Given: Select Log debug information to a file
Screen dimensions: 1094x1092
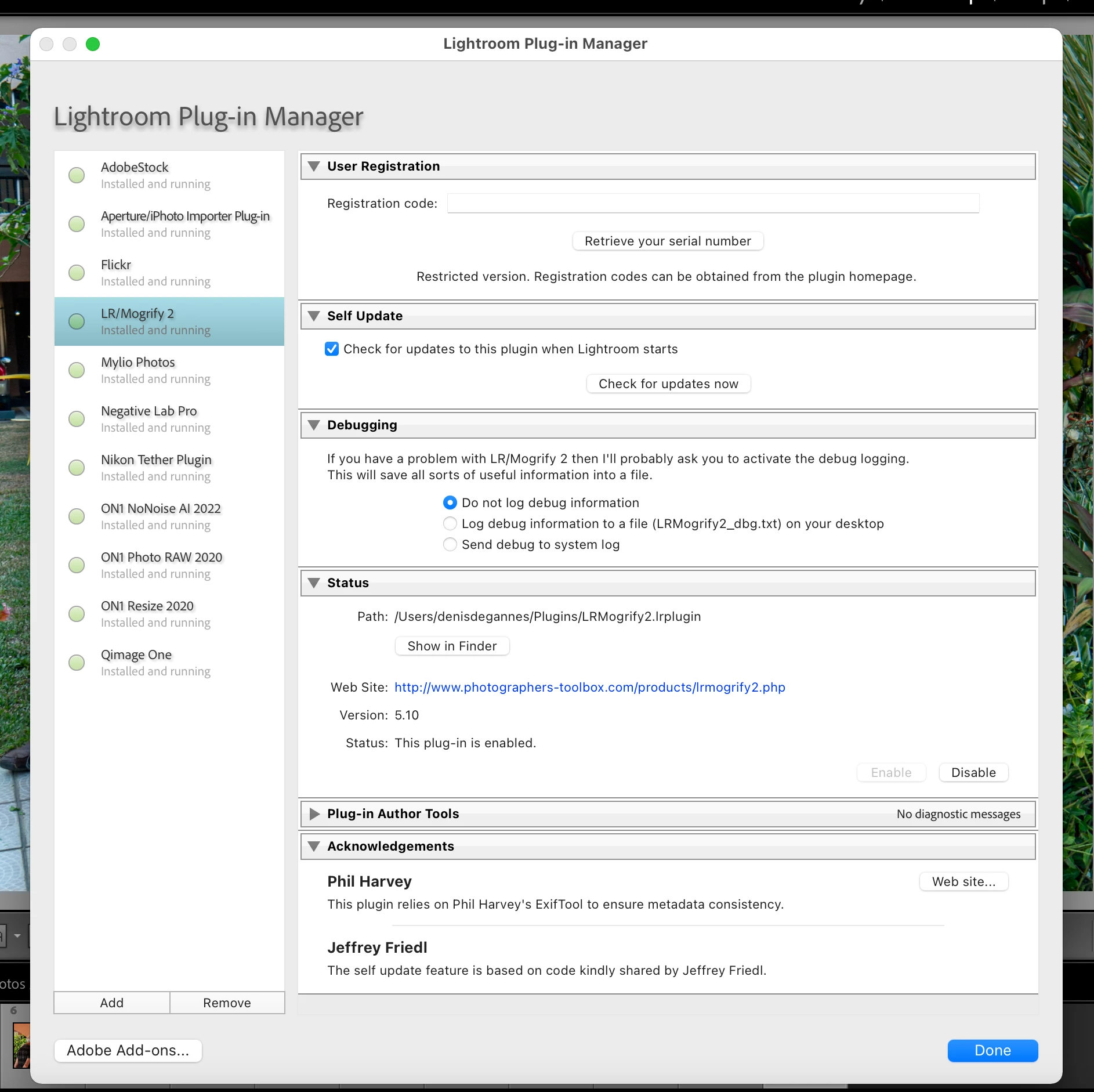Looking at the screenshot, I should [x=450, y=523].
